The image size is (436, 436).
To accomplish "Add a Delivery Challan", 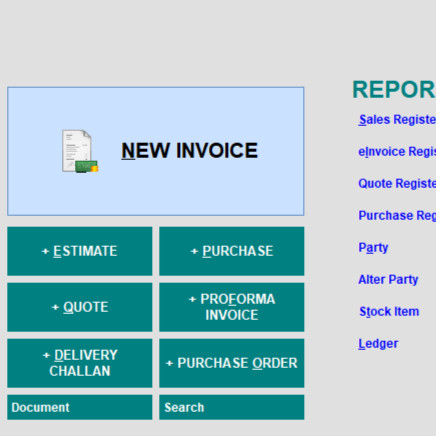I will coord(80,363).
